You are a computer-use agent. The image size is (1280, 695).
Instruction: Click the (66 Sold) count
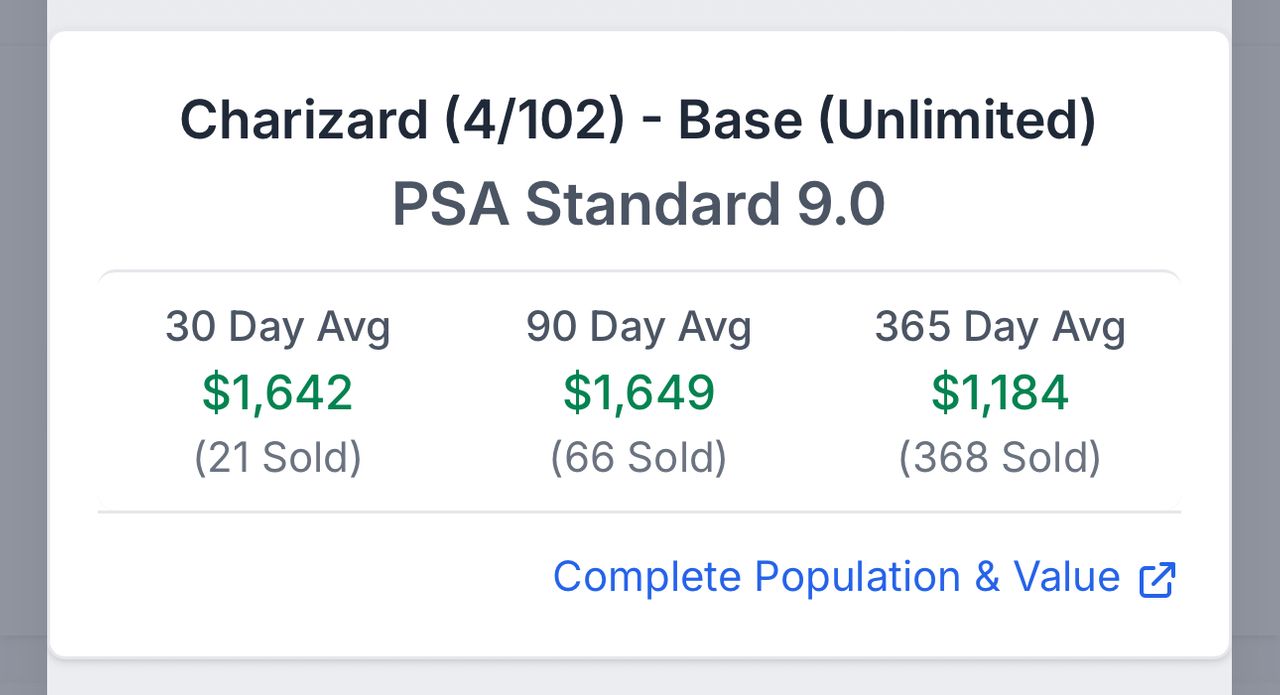point(639,457)
